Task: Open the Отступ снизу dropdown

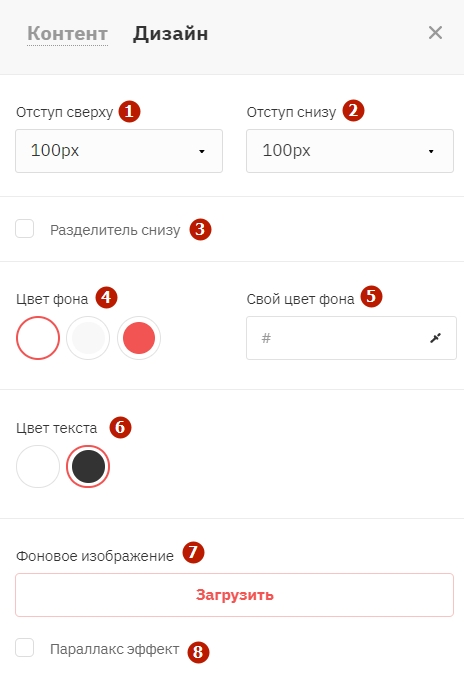Action: click(x=350, y=151)
